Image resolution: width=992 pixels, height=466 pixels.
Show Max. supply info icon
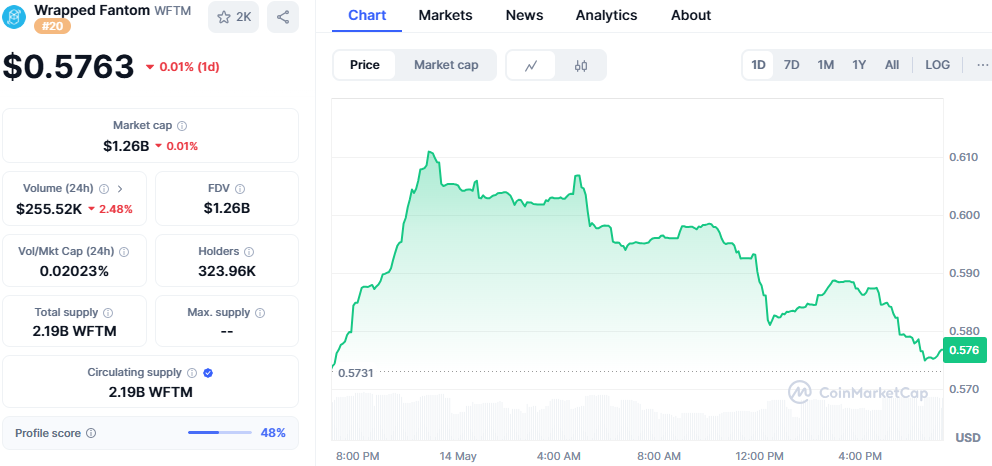coord(260,312)
